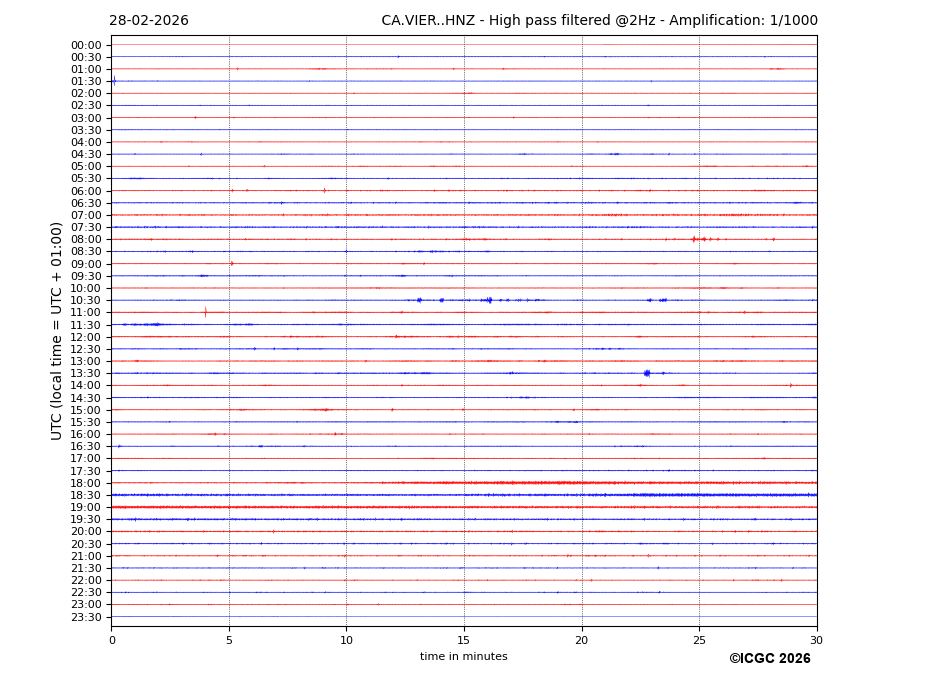Click the red spike on the 11:00 trace
The image size is (927, 696).
205,312
